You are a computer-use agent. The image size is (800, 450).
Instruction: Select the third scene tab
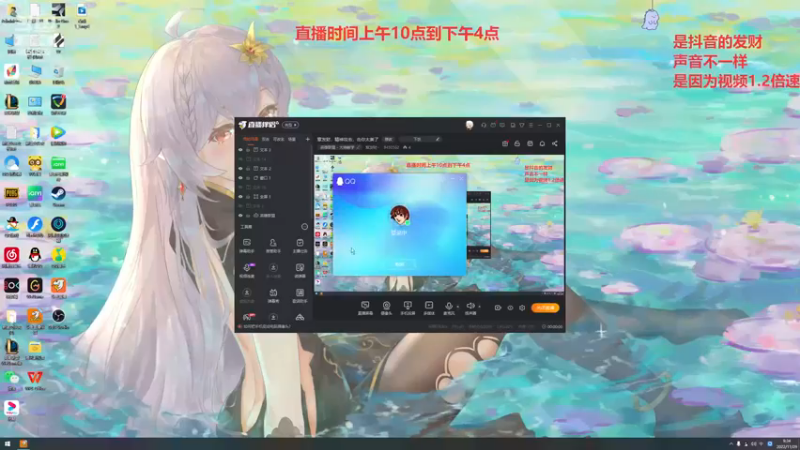[x=278, y=139]
